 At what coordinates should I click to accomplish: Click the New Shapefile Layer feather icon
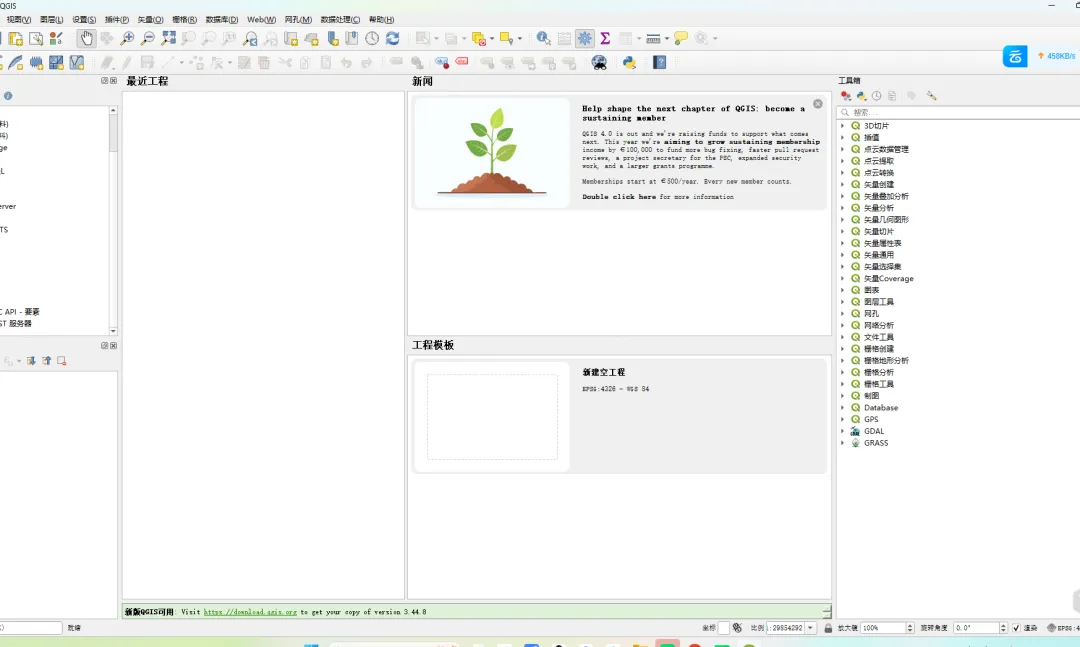15,63
